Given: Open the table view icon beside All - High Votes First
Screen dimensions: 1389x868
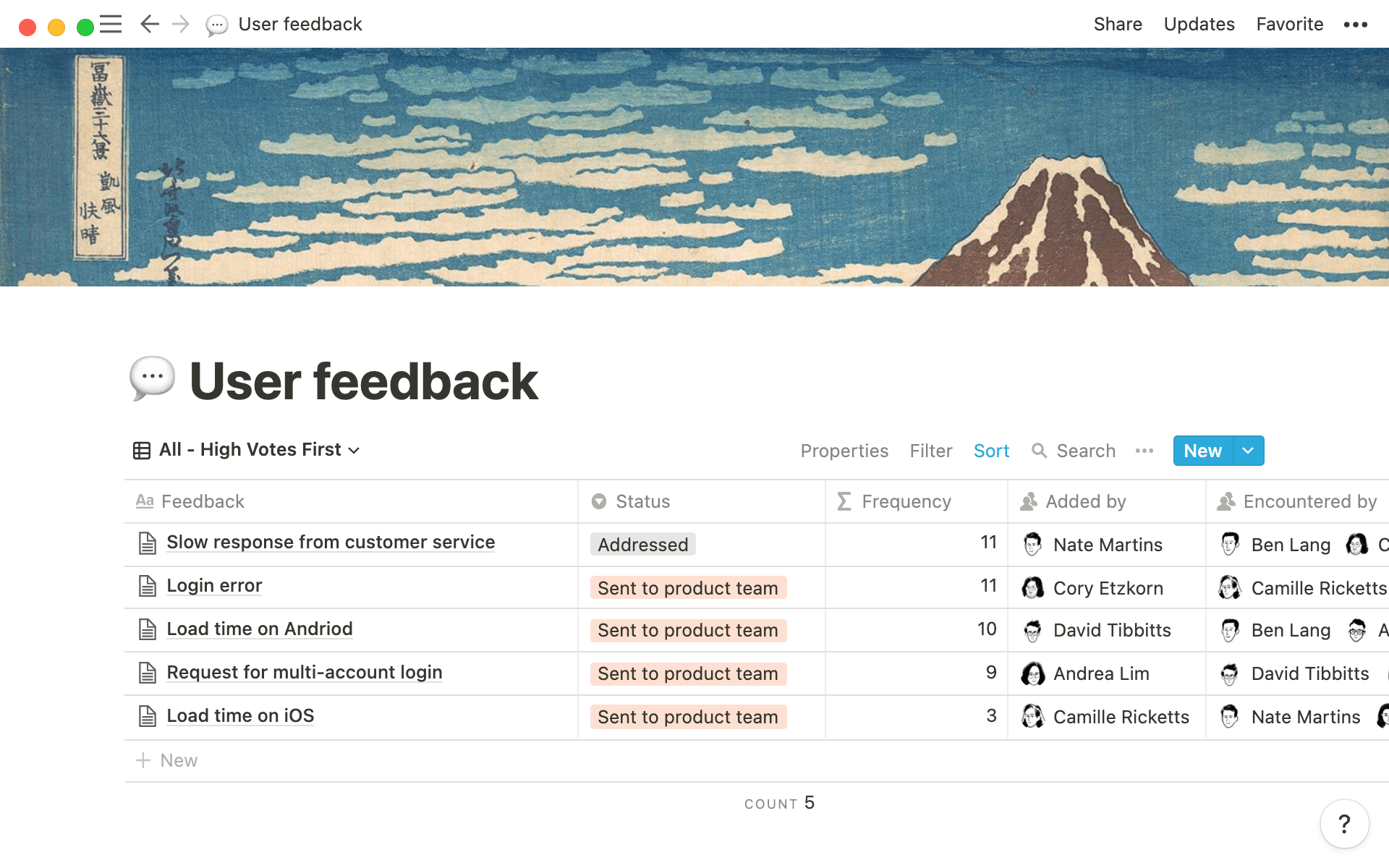Looking at the screenshot, I should 142,450.
